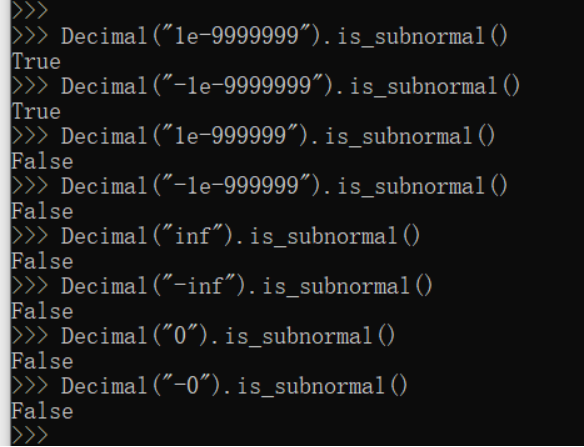Click the last False output line

point(42,412)
